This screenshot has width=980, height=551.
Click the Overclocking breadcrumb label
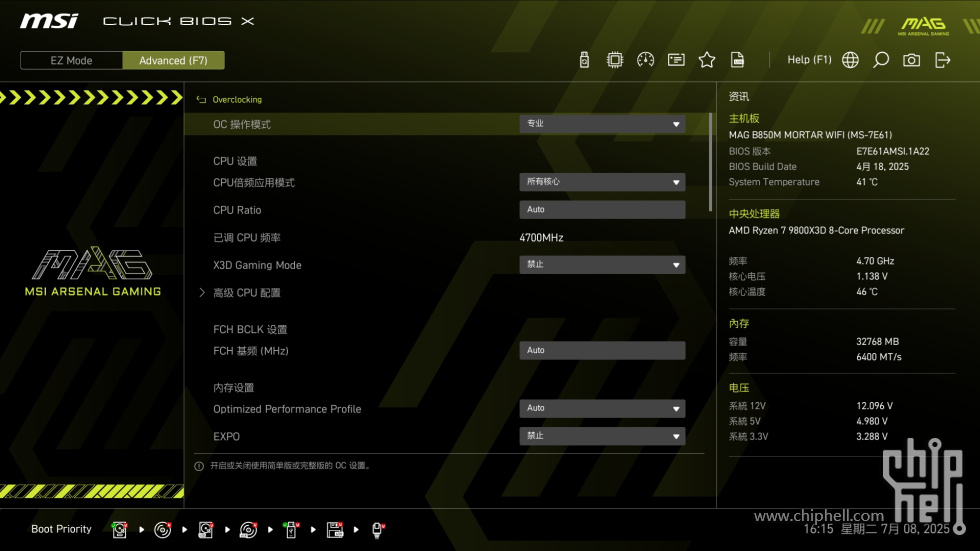click(237, 99)
